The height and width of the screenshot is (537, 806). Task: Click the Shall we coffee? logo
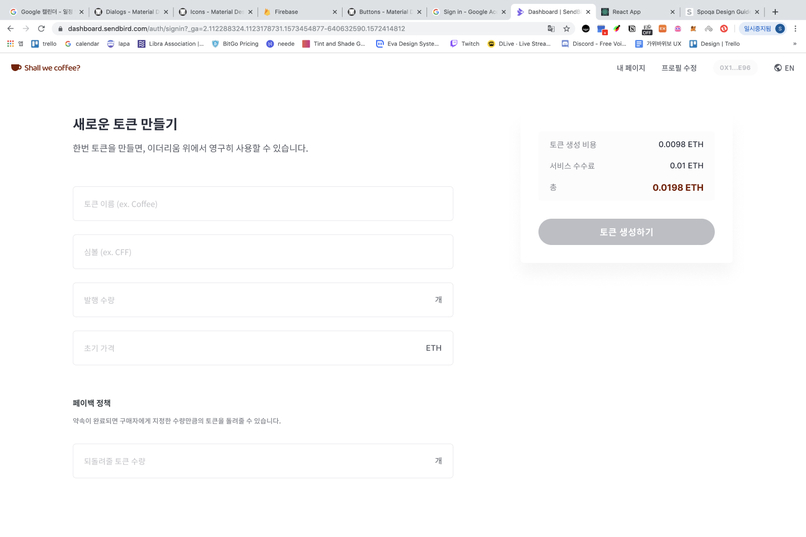(x=46, y=68)
